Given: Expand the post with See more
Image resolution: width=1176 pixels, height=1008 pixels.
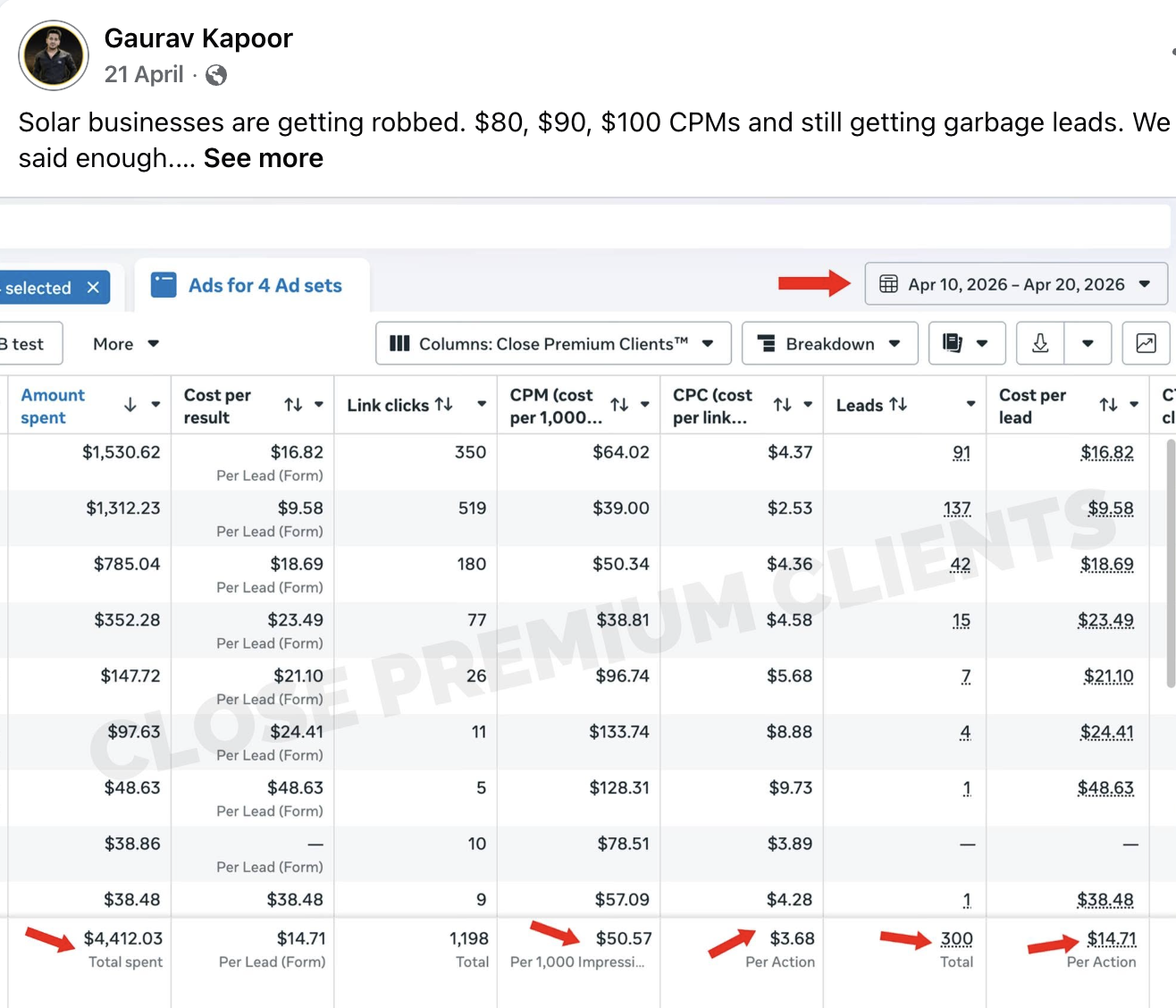Looking at the screenshot, I should (x=264, y=158).
